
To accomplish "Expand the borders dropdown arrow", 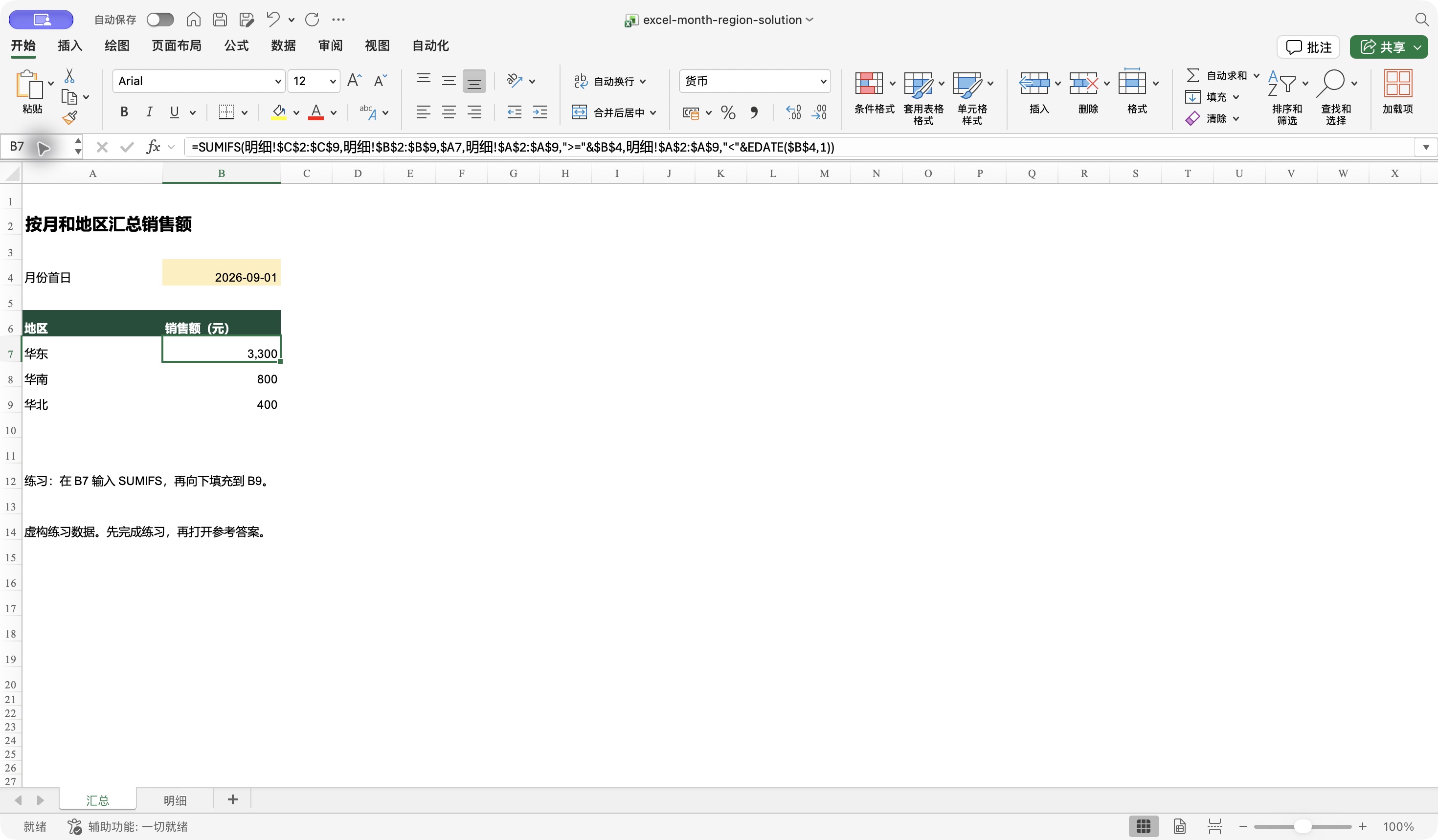I will point(244,112).
